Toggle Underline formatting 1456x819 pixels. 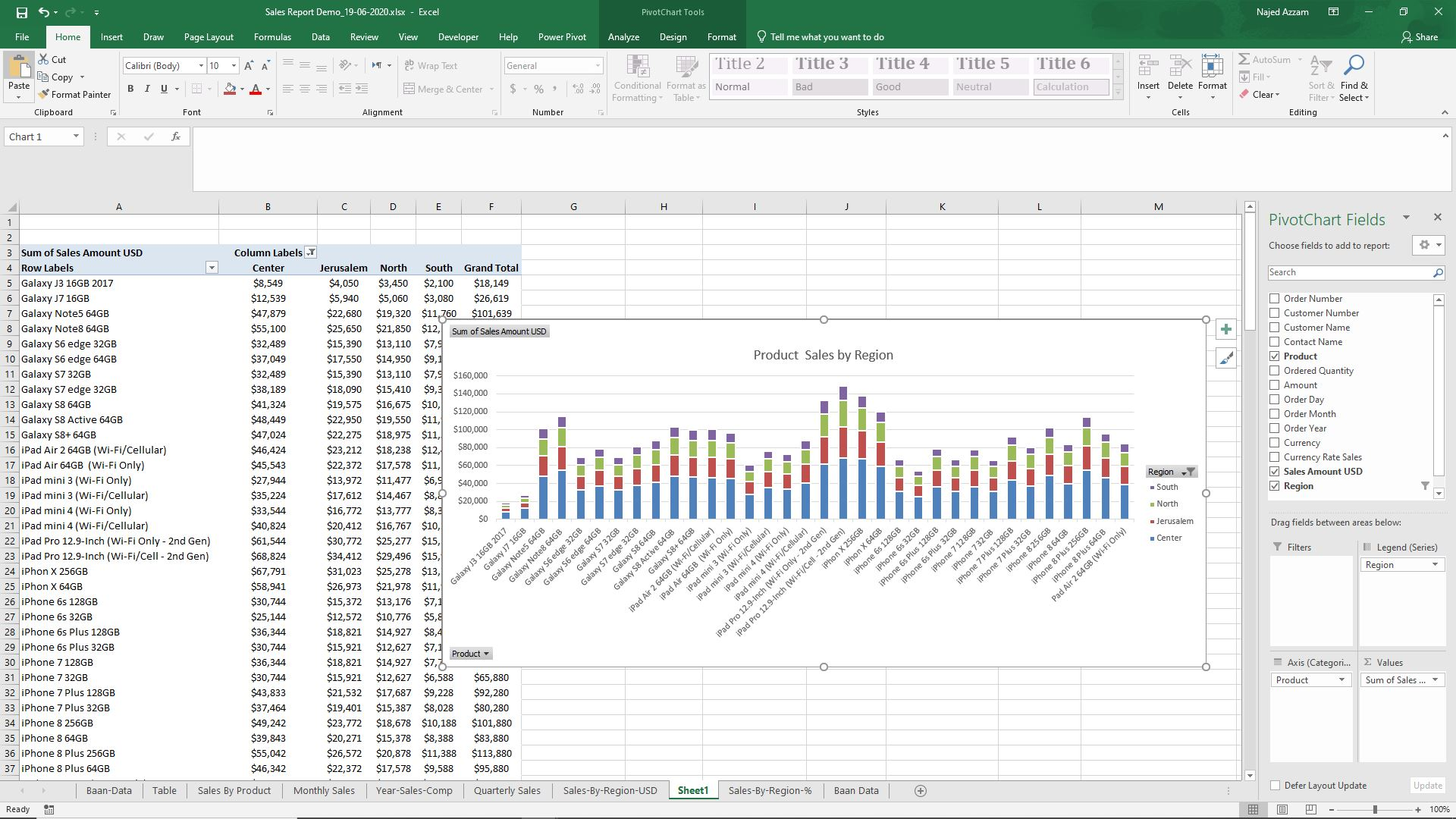click(164, 89)
